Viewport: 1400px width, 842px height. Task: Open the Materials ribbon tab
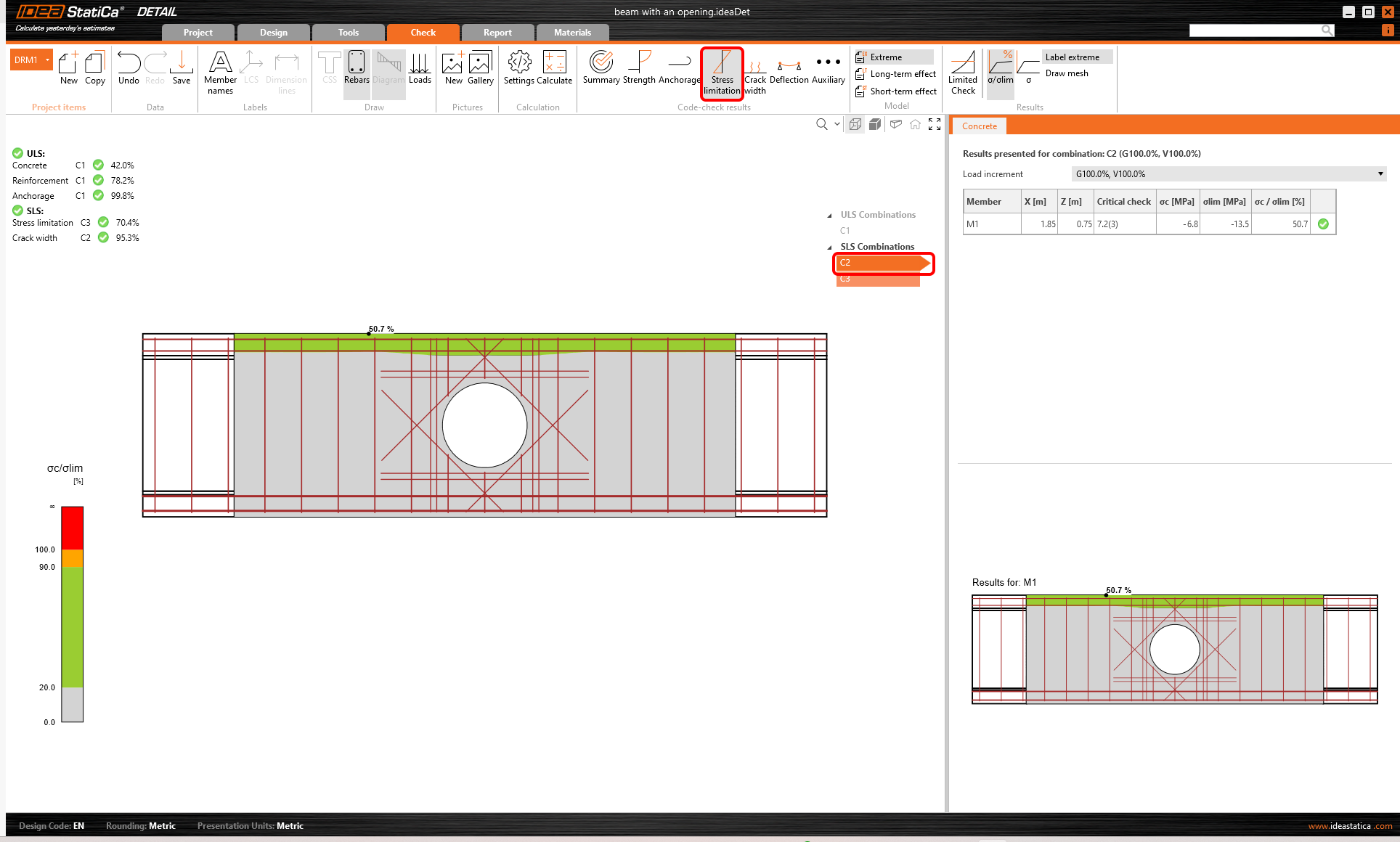click(572, 33)
